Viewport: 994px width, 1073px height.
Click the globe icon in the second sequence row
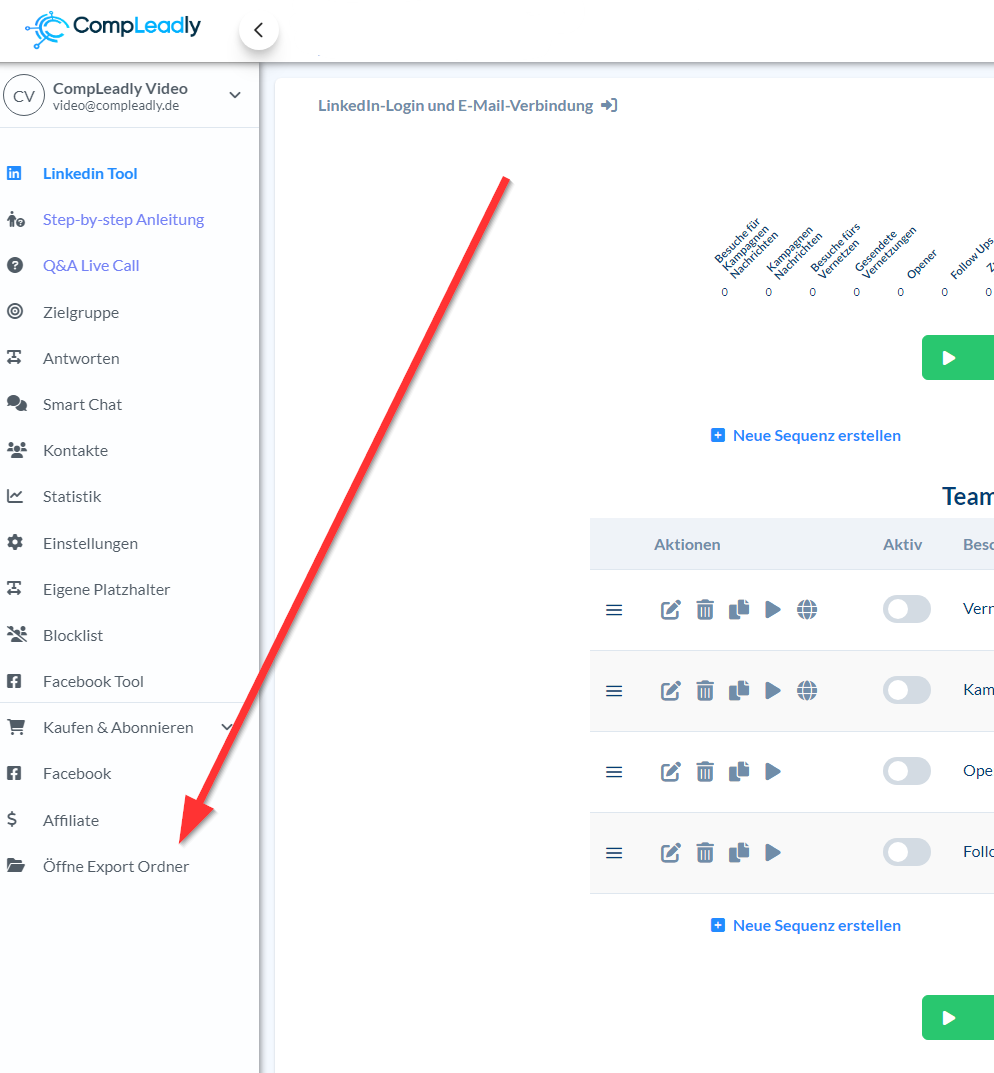tap(807, 691)
